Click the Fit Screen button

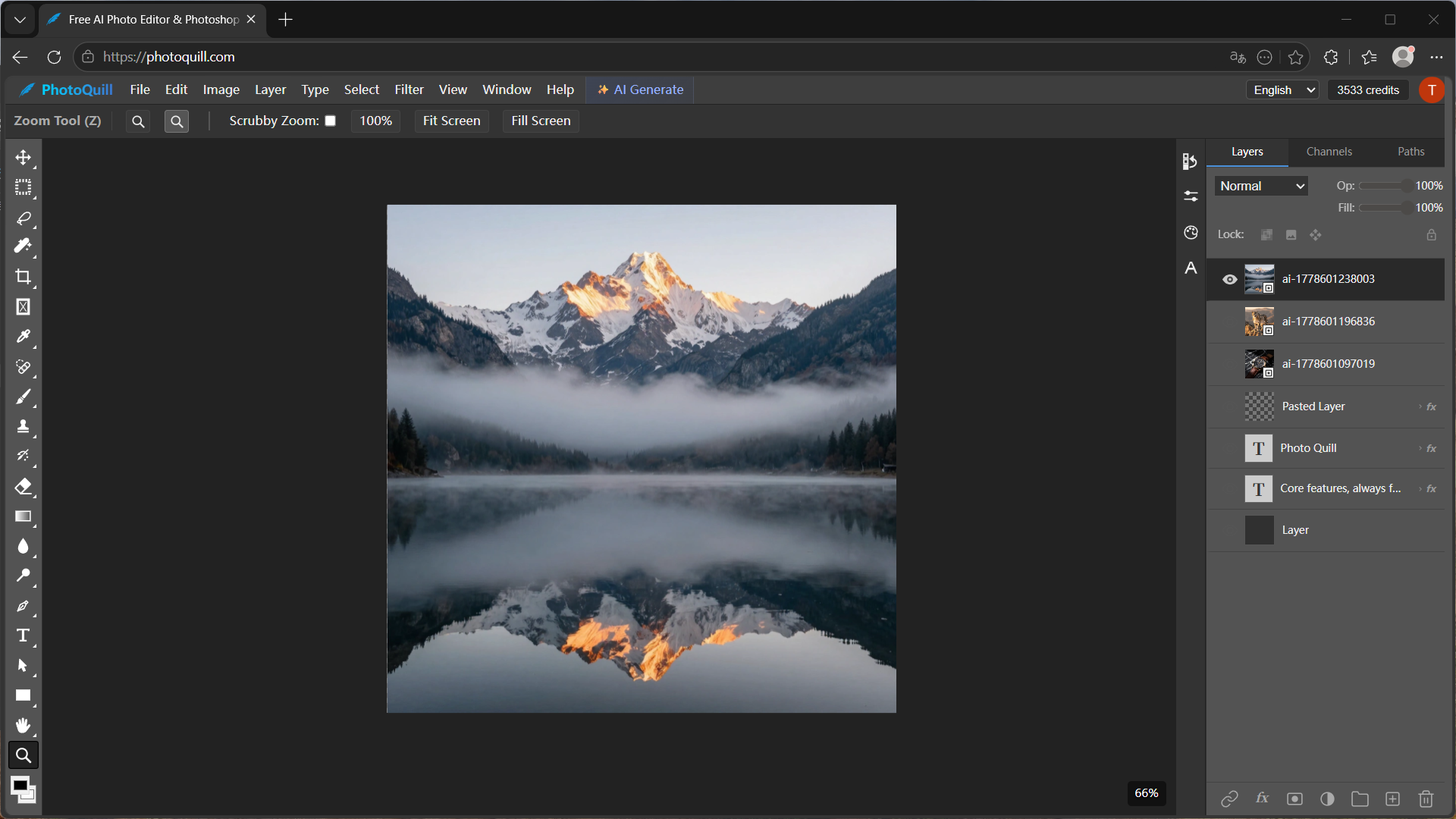(x=451, y=121)
